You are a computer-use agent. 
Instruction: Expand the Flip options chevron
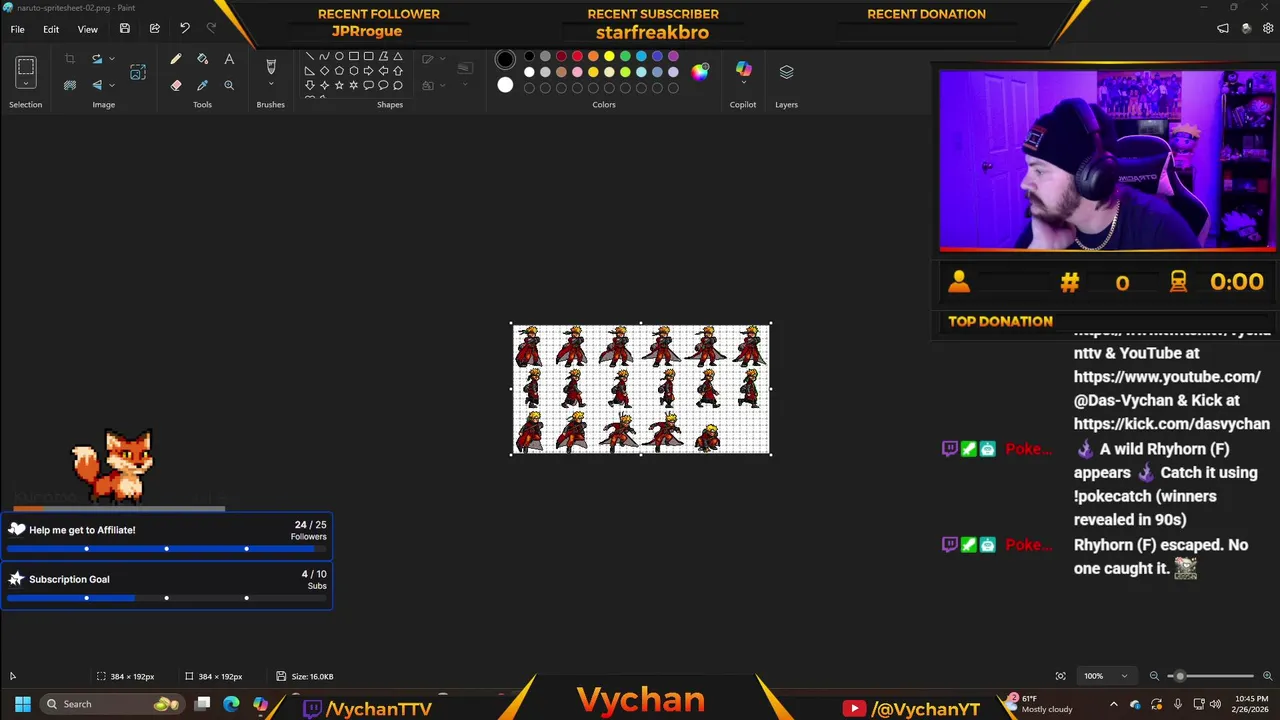click(111, 86)
